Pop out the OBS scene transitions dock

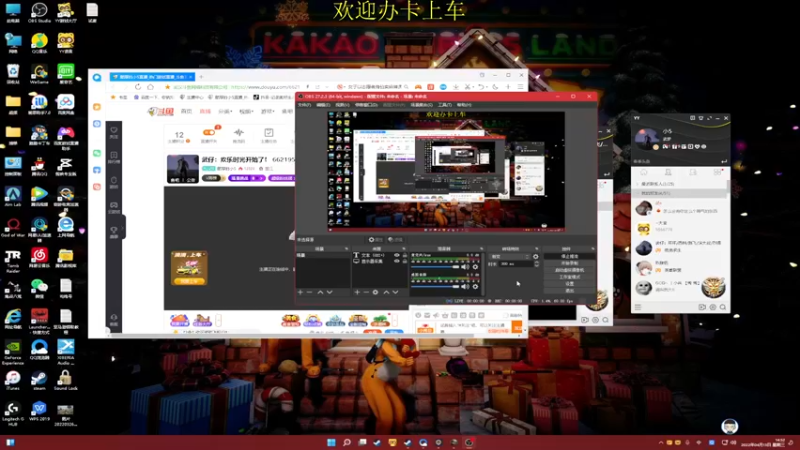tap(537, 249)
